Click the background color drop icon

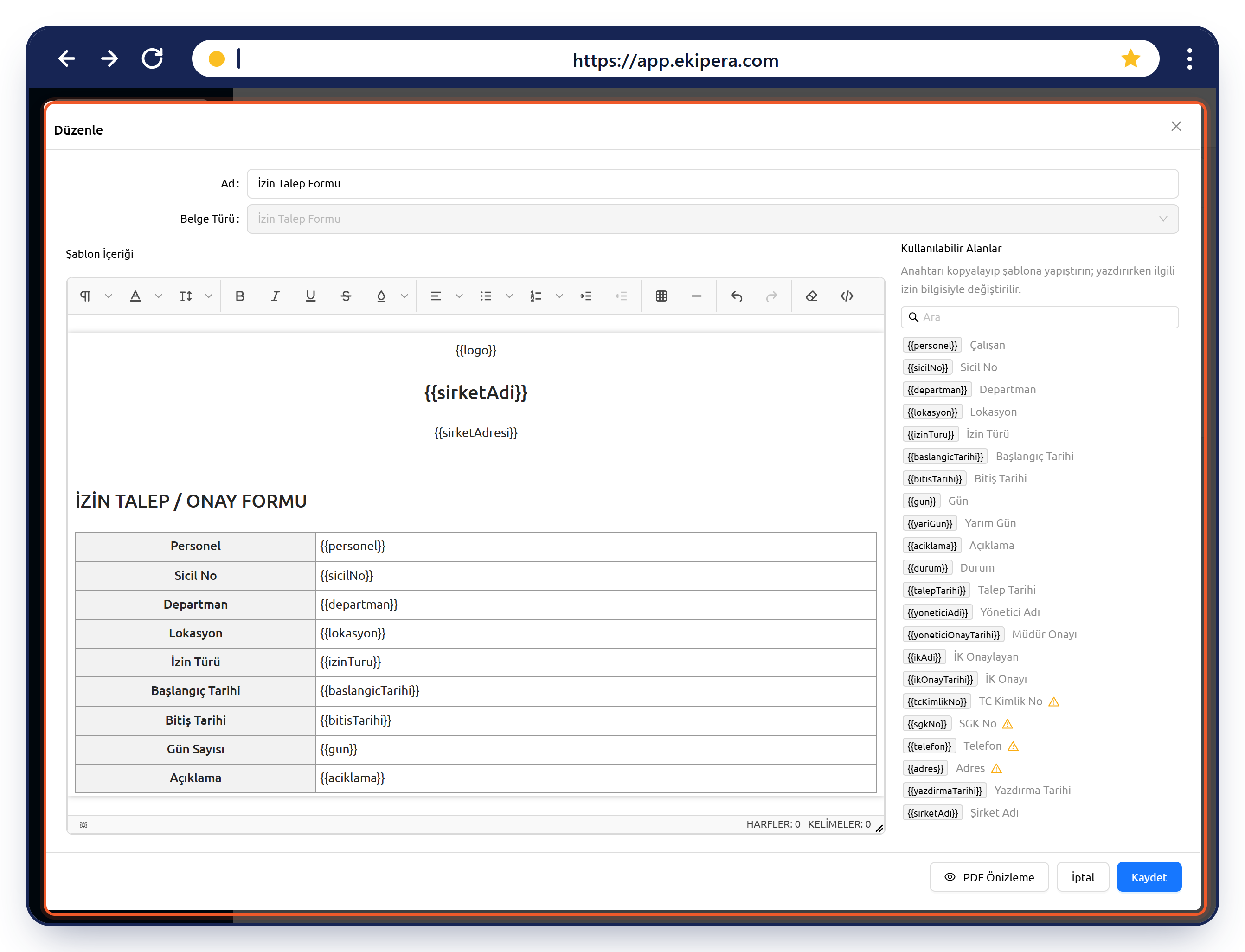point(381,296)
